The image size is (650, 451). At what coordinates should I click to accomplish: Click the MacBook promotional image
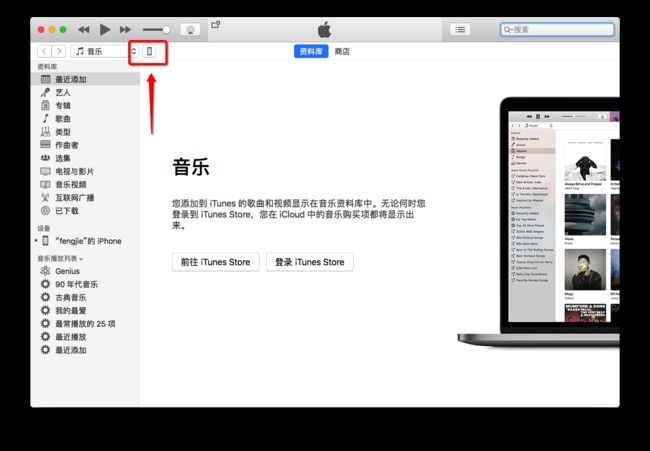(x=539, y=222)
